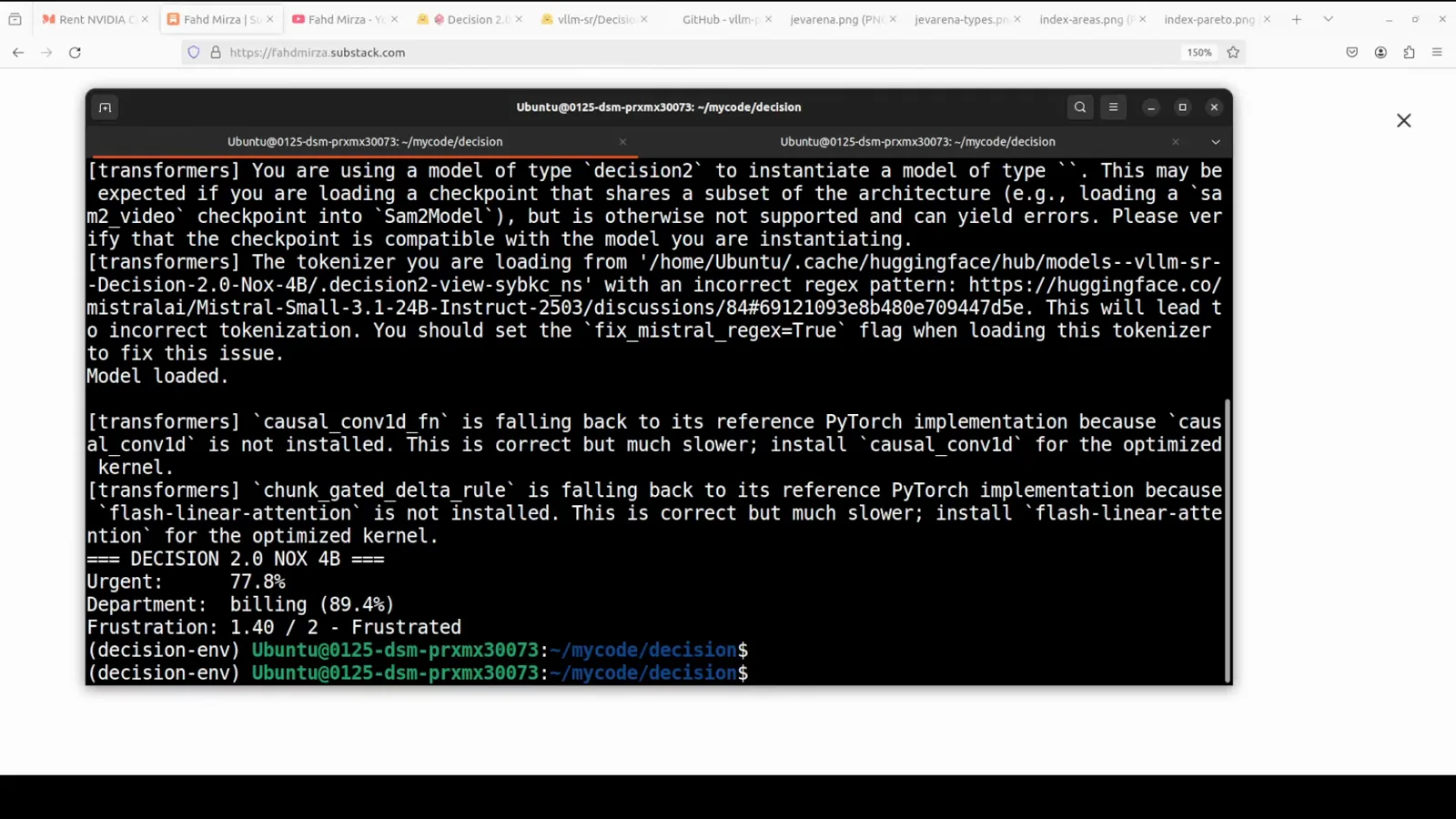Click the 'Urgent: 77.8%' result line
Screen dimensions: 1456x819
click(x=186, y=581)
